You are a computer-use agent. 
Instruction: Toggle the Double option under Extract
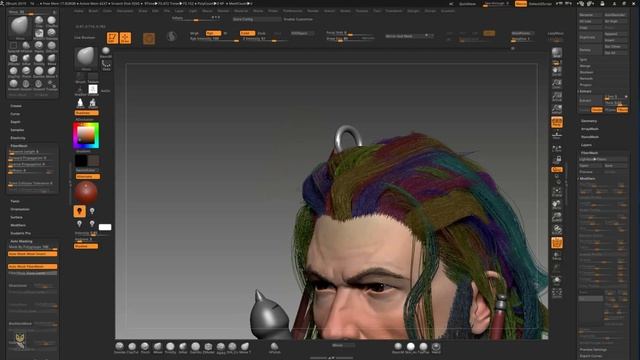[597, 110]
